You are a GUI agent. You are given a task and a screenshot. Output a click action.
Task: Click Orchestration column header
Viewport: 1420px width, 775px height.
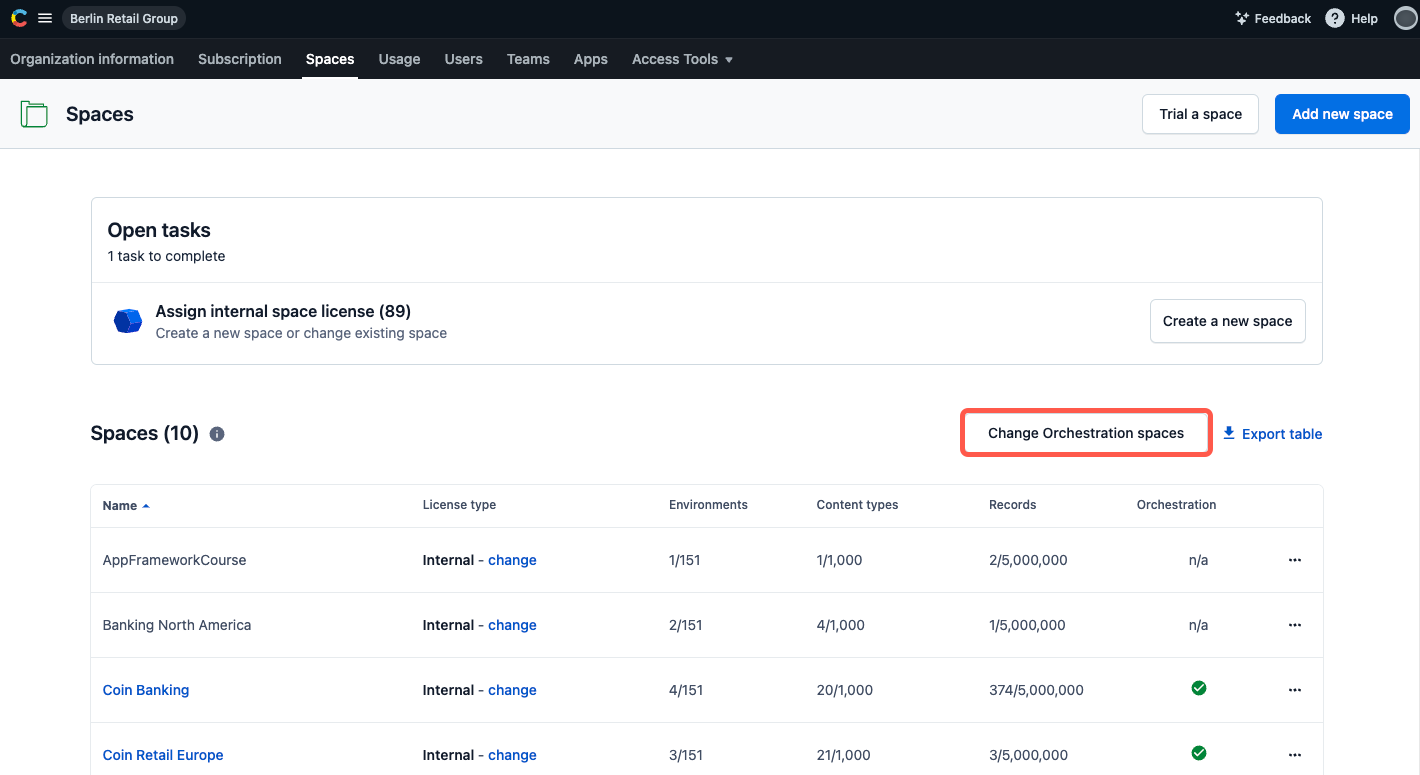click(1176, 505)
